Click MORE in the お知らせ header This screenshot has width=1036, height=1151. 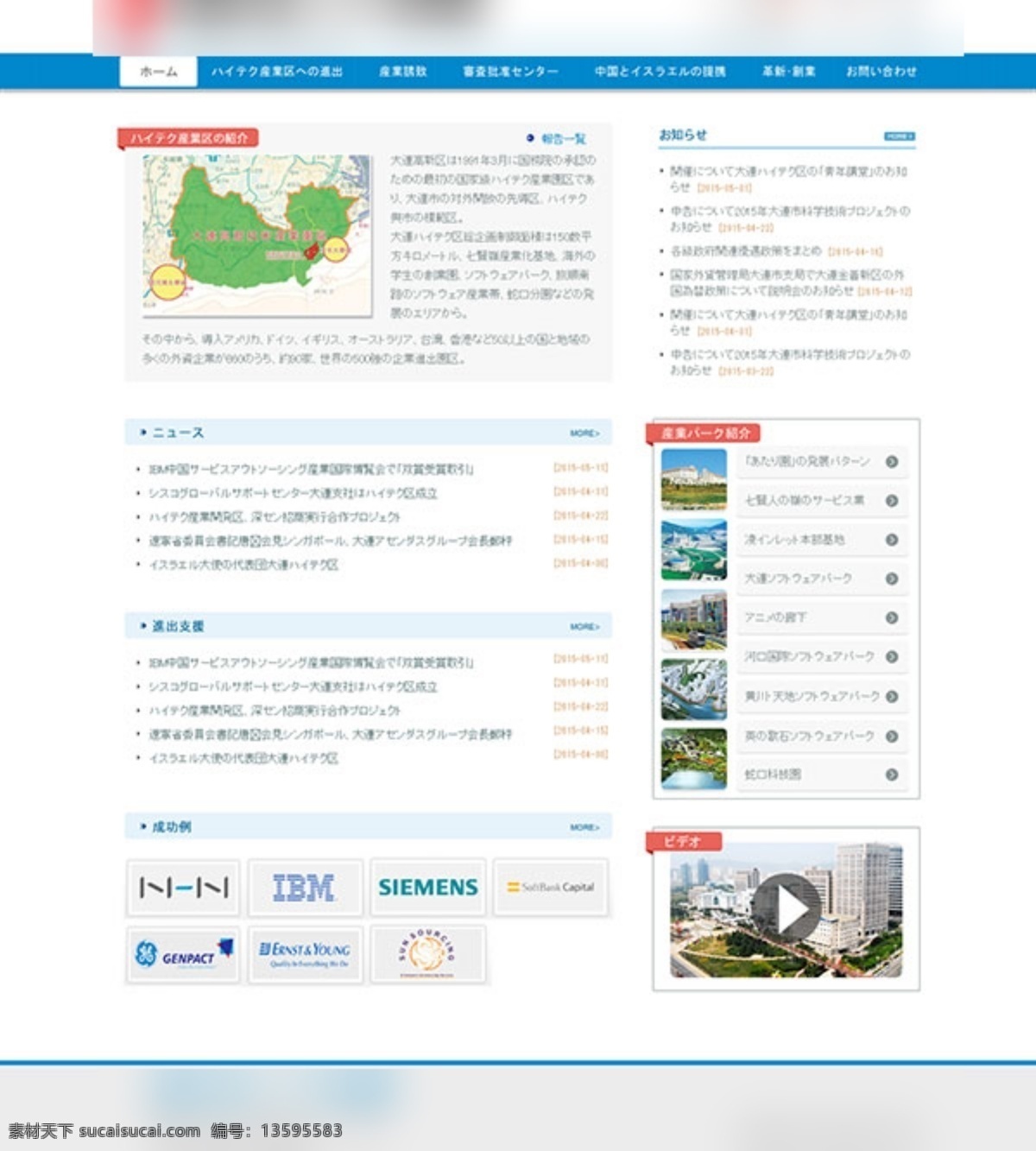(899, 136)
